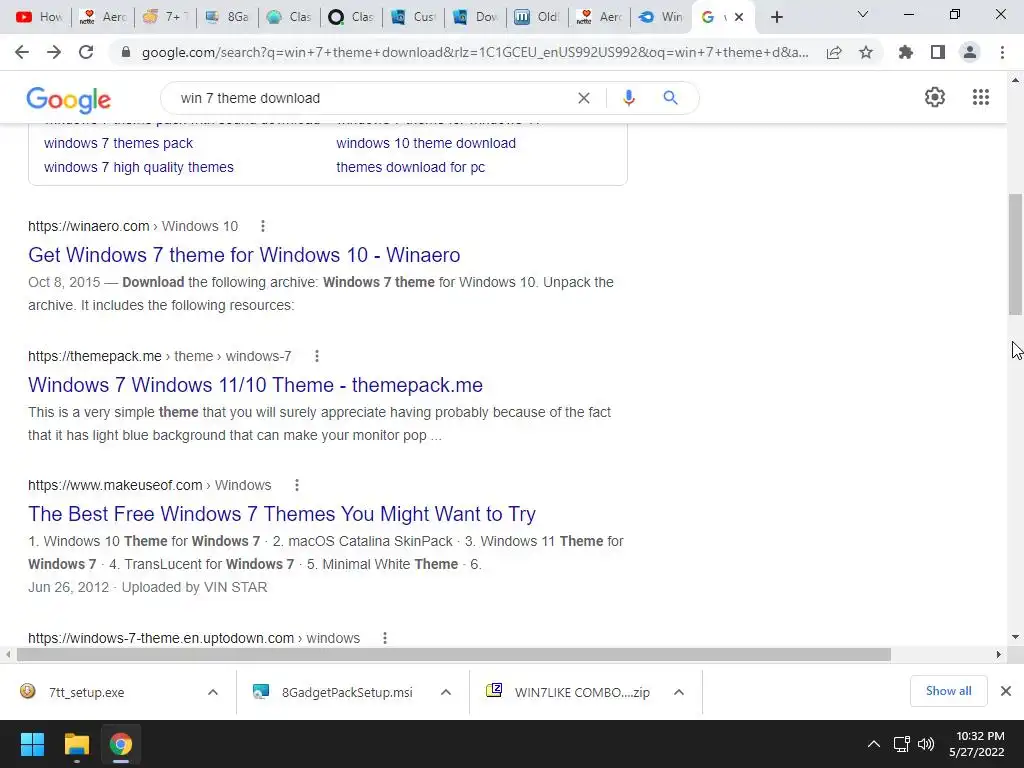The height and width of the screenshot is (768, 1024).
Task: Open Windows Start menu
Action: coord(32,744)
